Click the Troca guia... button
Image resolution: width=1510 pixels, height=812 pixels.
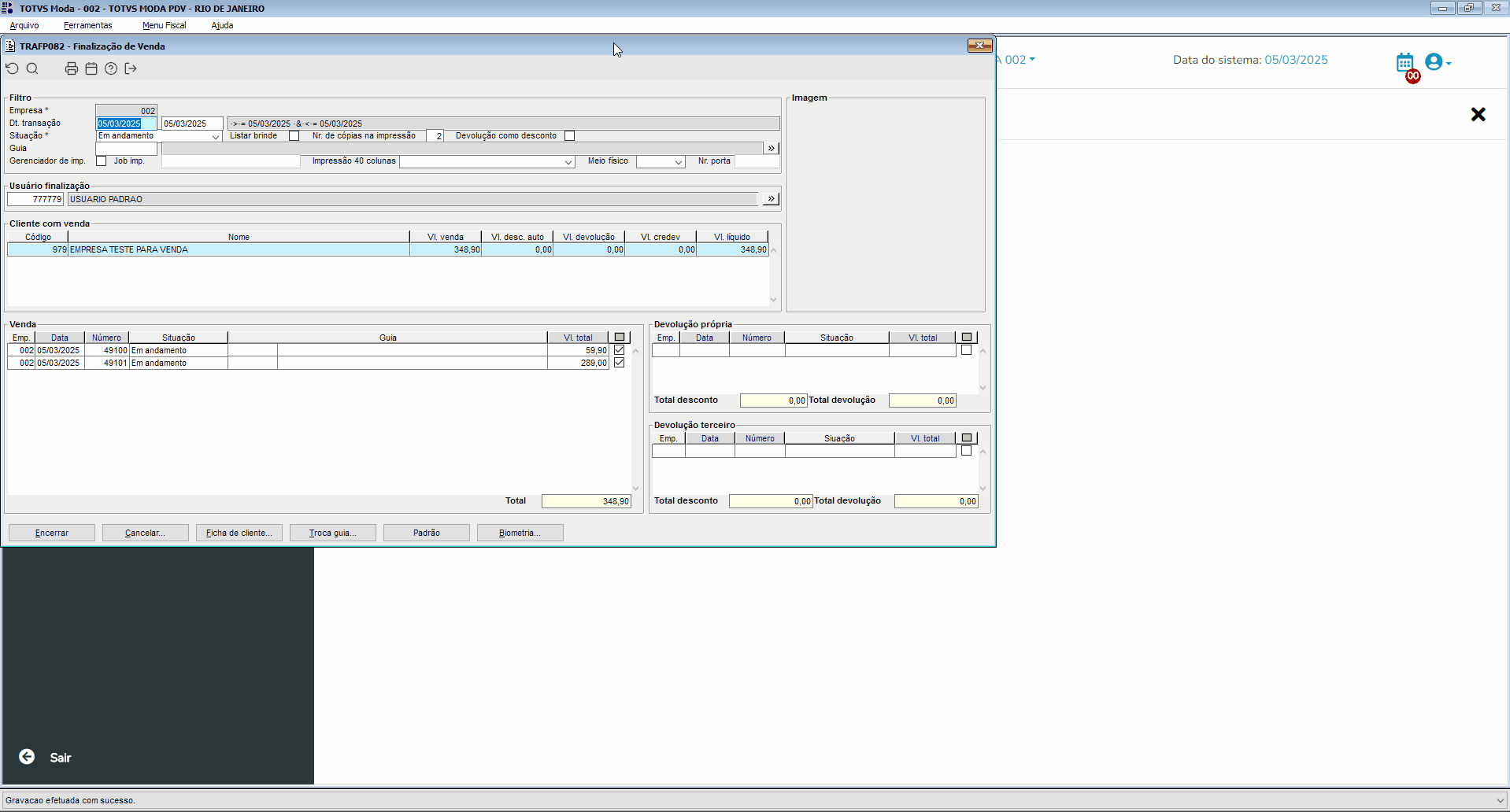(332, 533)
